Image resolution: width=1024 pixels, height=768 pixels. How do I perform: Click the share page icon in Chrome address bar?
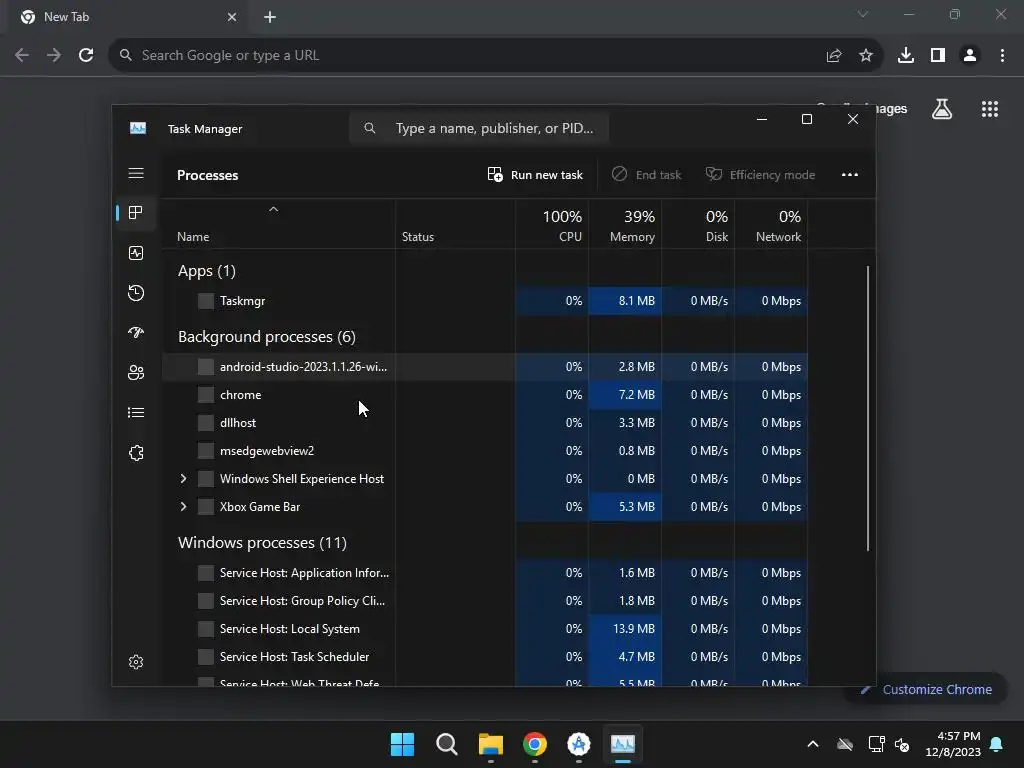[x=833, y=56]
